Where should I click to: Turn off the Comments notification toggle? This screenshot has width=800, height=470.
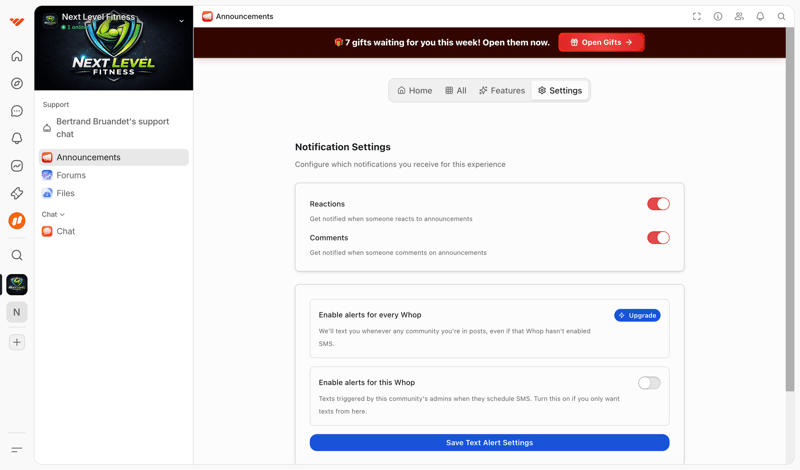658,238
